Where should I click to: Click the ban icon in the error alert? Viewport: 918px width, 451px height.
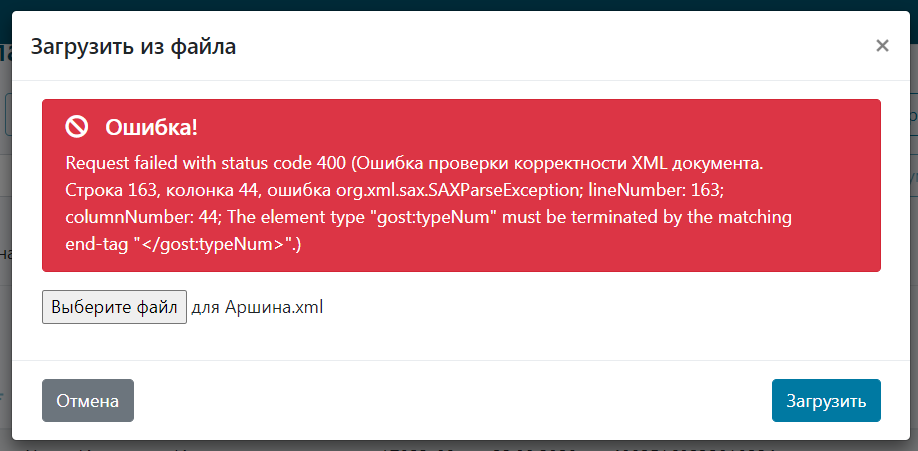coord(77,127)
